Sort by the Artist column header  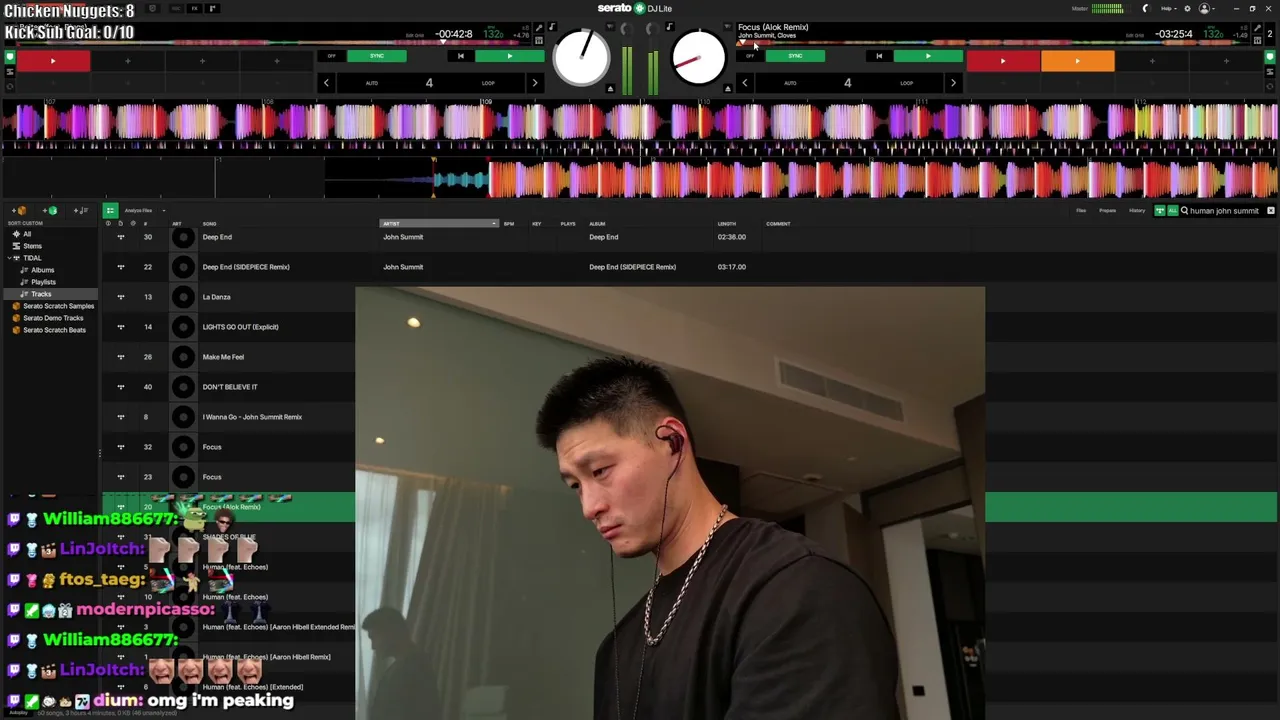coord(438,224)
